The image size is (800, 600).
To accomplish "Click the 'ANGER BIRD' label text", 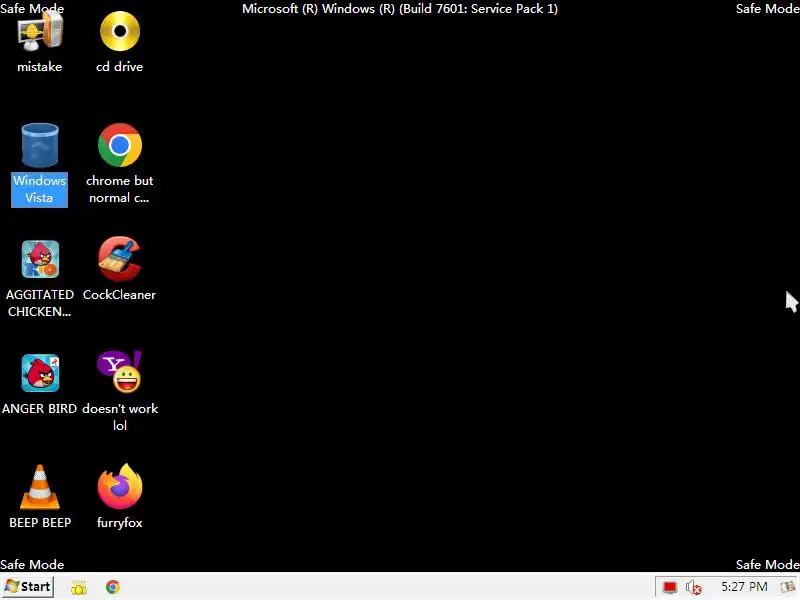I will coord(39,409).
